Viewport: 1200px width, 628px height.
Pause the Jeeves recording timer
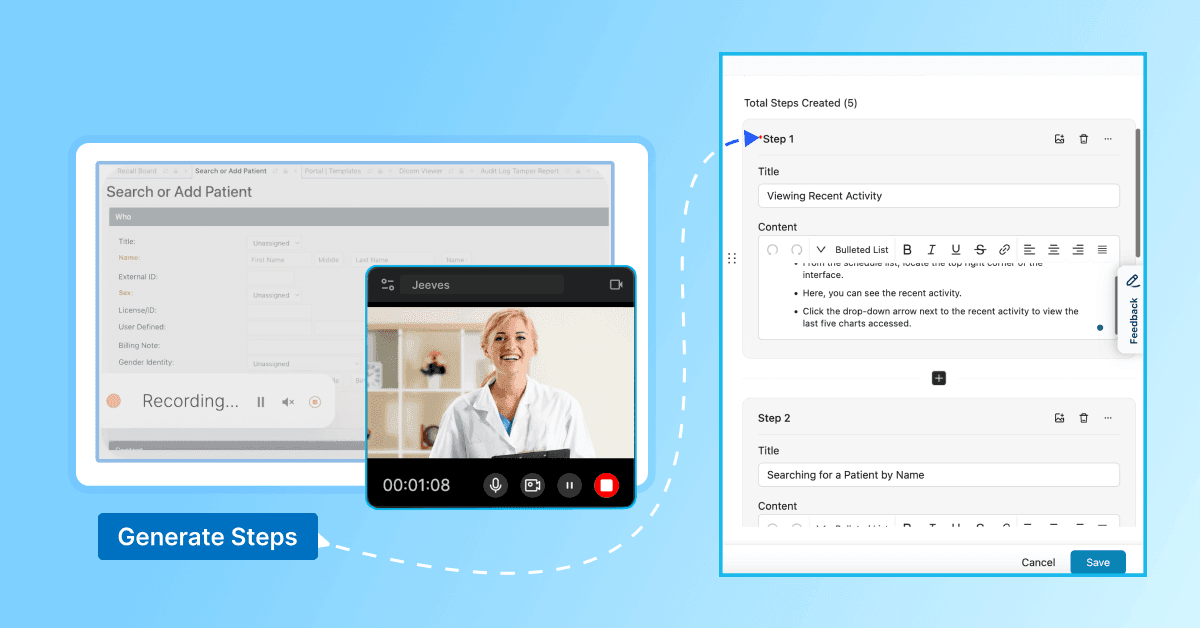(569, 485)
